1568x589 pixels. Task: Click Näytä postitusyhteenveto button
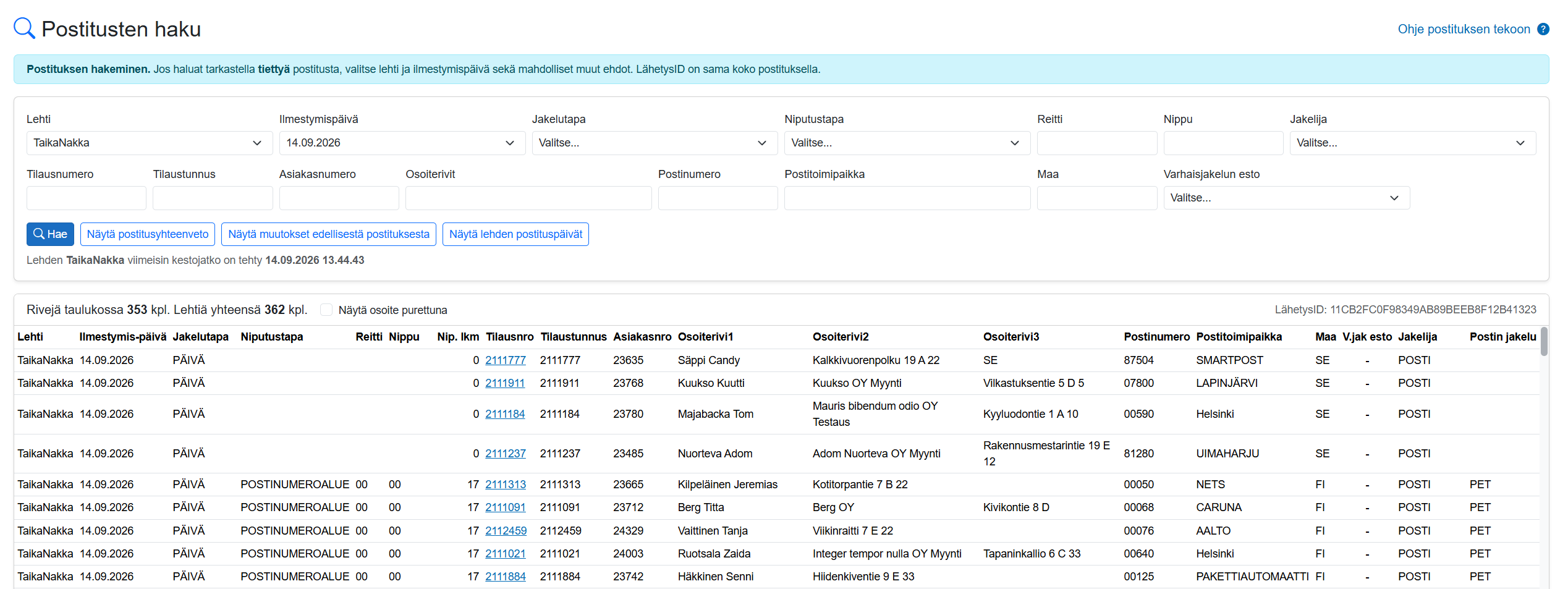coord(148,234)
